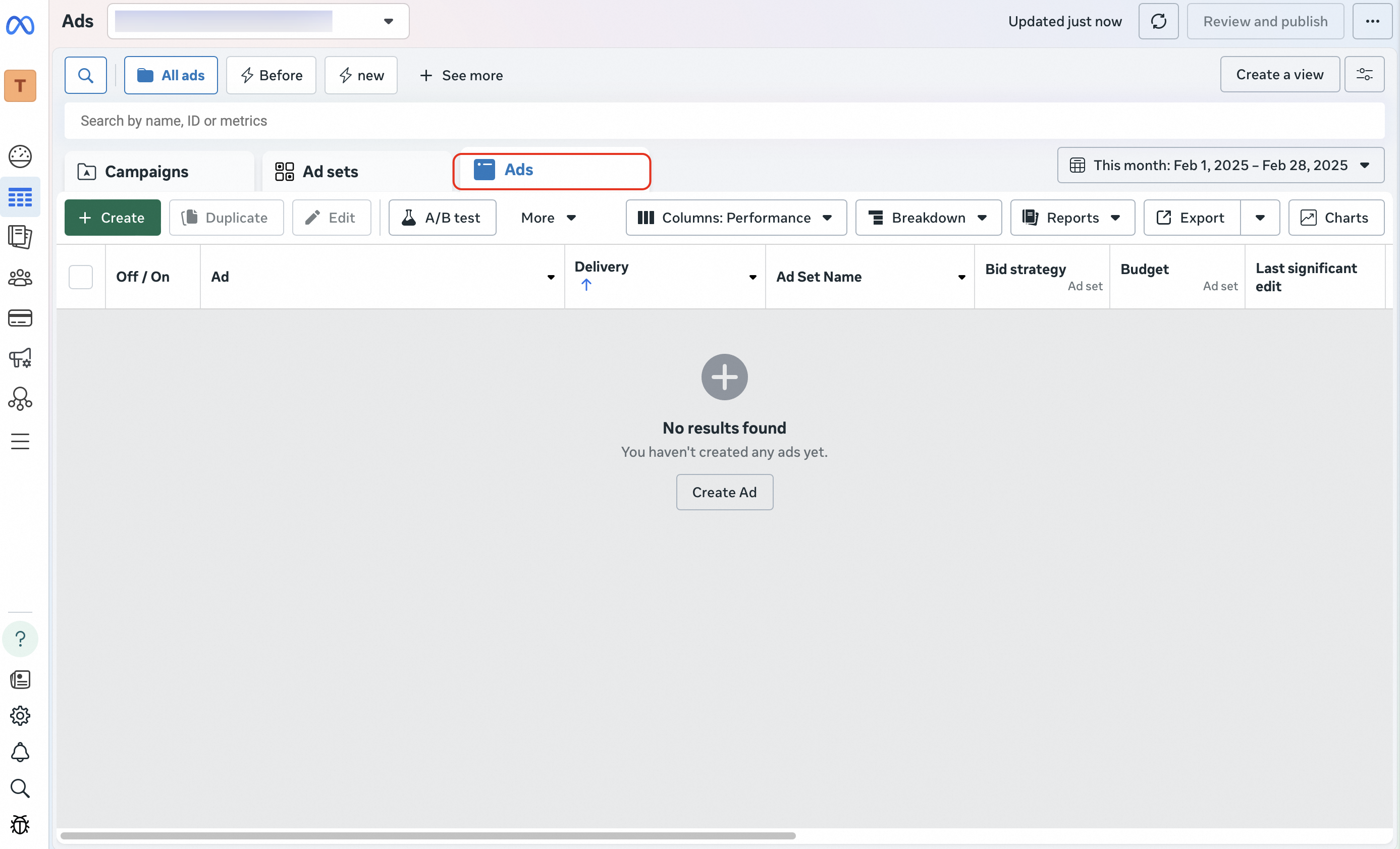
Task: Expand the Breakdown dropdown
Action: coord(928,218)
